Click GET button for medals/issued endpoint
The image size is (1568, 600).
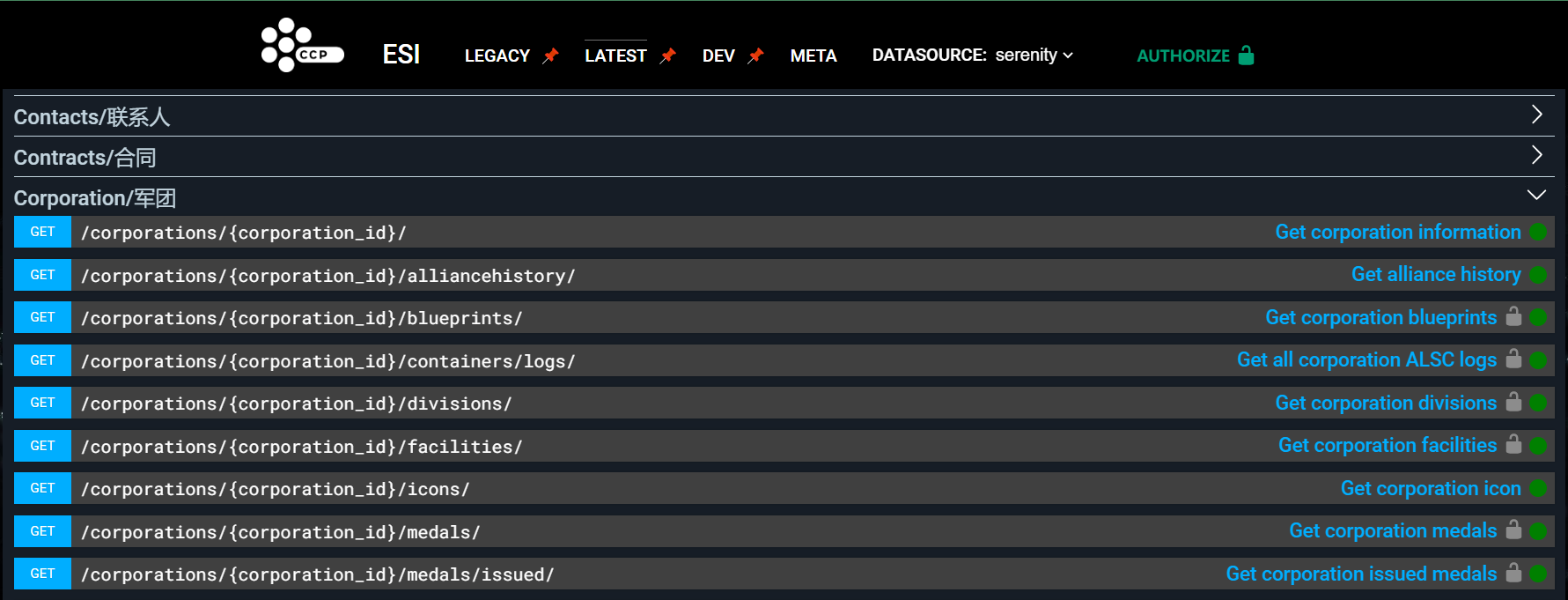pos(42,574)
